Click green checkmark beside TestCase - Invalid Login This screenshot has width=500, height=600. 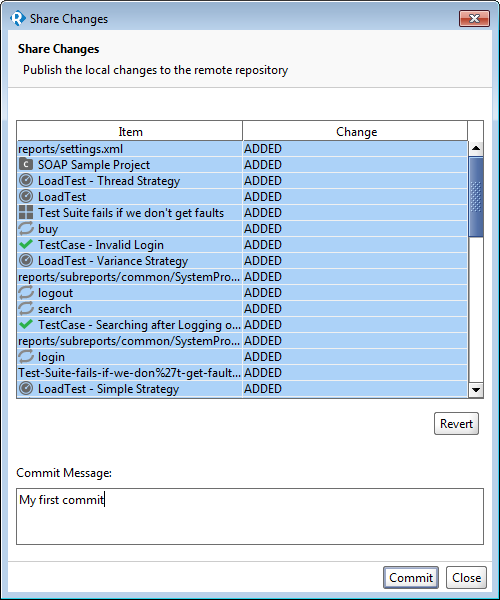(26, 245)
